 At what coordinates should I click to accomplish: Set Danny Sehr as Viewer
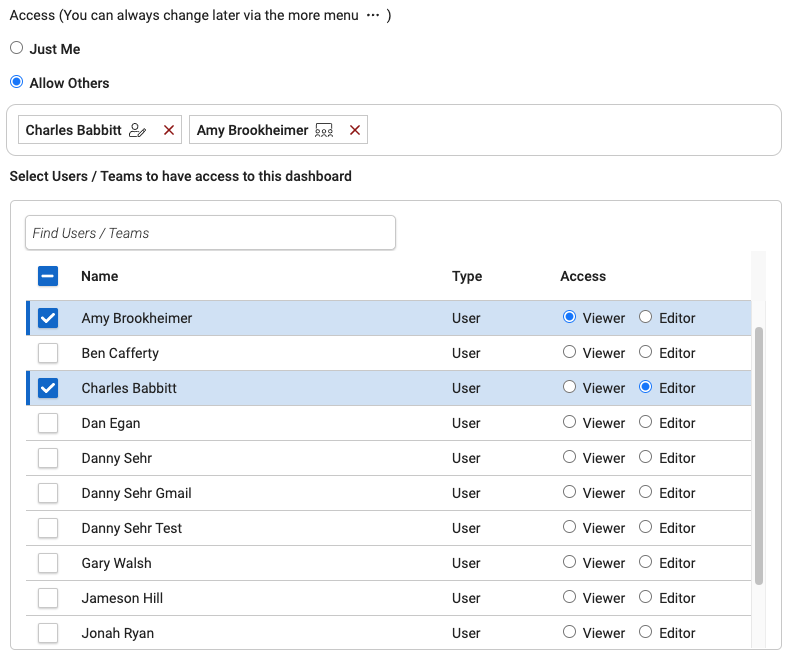[569, 457]
